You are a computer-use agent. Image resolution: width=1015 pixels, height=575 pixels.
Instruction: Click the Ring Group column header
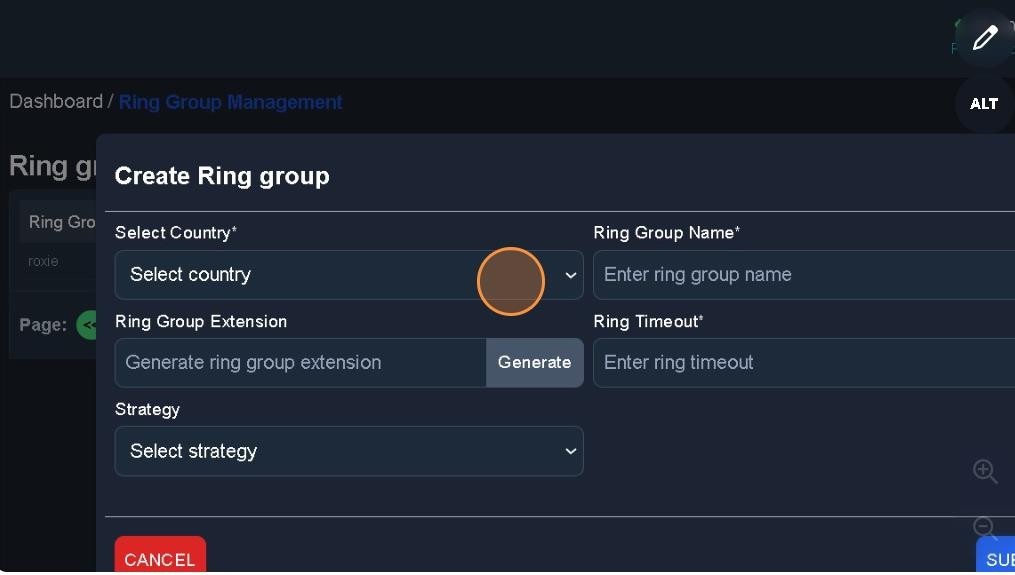click(x=61, y=222)
